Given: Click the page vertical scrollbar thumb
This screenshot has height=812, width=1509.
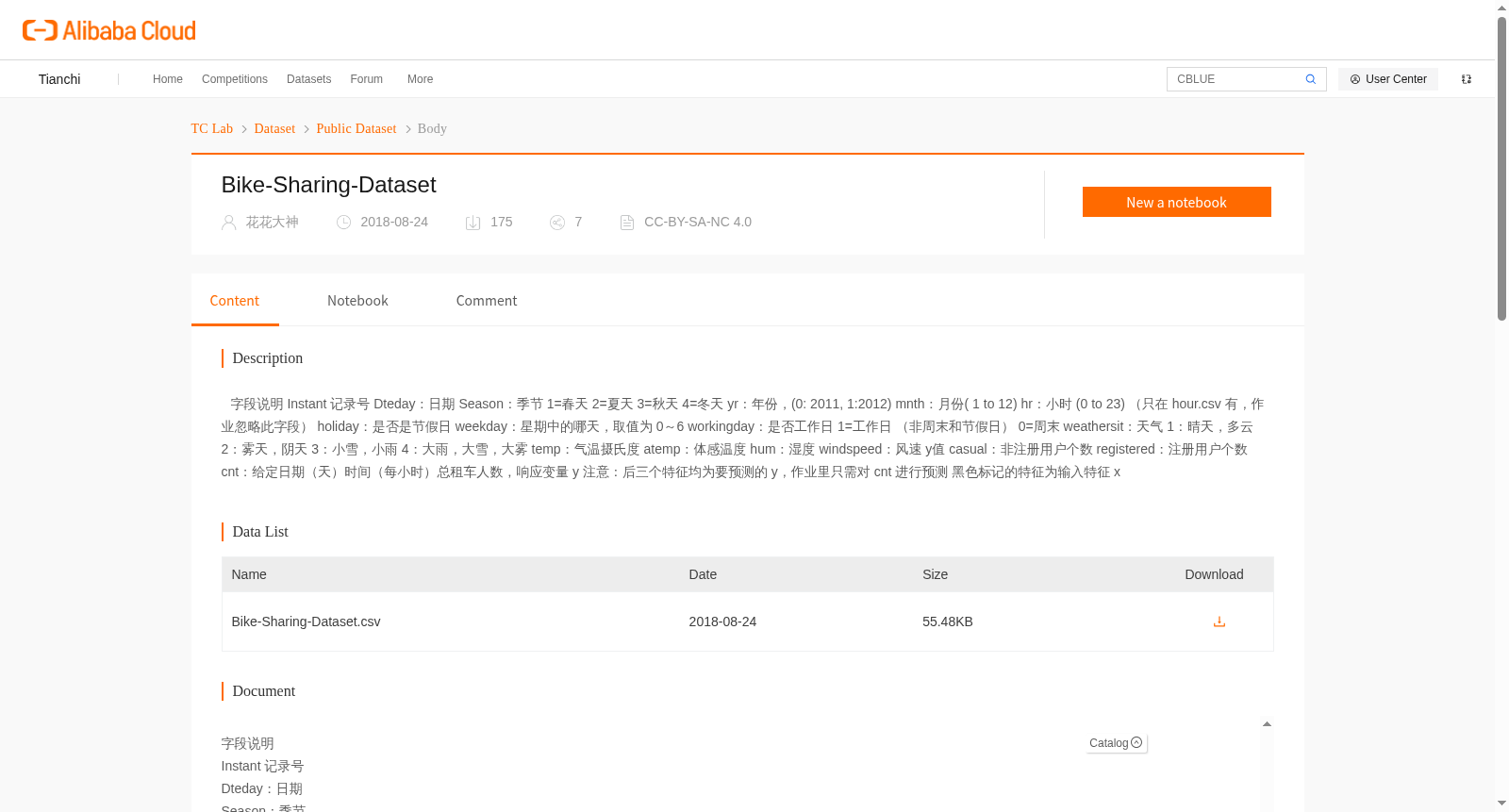Looking at the screenshot, I should [x=1501, y=170].
